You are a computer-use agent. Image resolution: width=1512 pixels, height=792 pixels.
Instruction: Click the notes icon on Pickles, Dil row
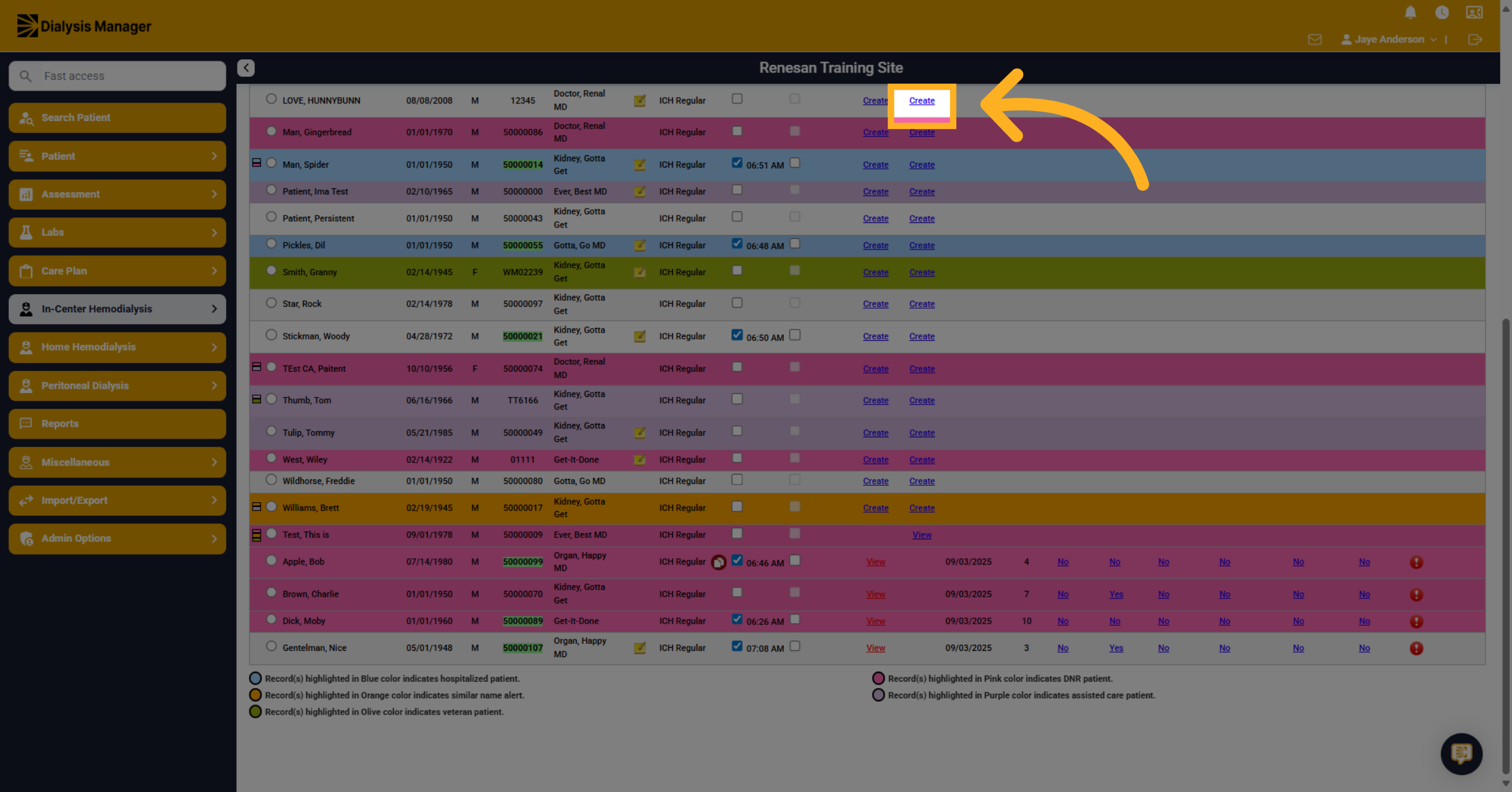639,246
